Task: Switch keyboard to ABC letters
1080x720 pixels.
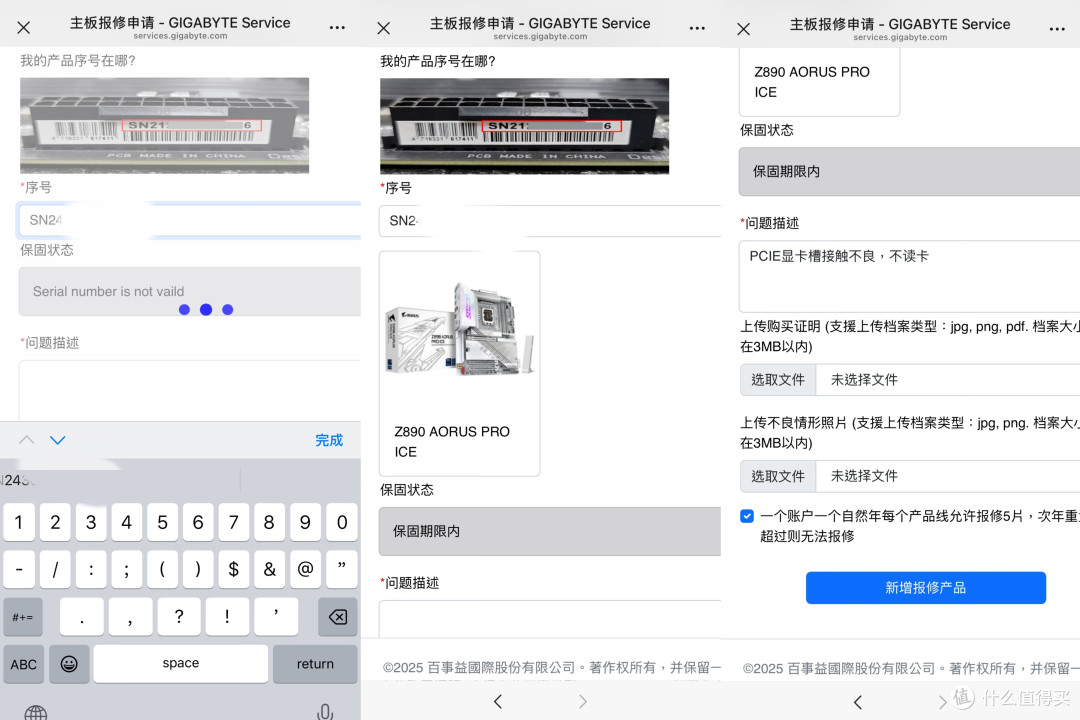Action: click(x=23, y=664)
